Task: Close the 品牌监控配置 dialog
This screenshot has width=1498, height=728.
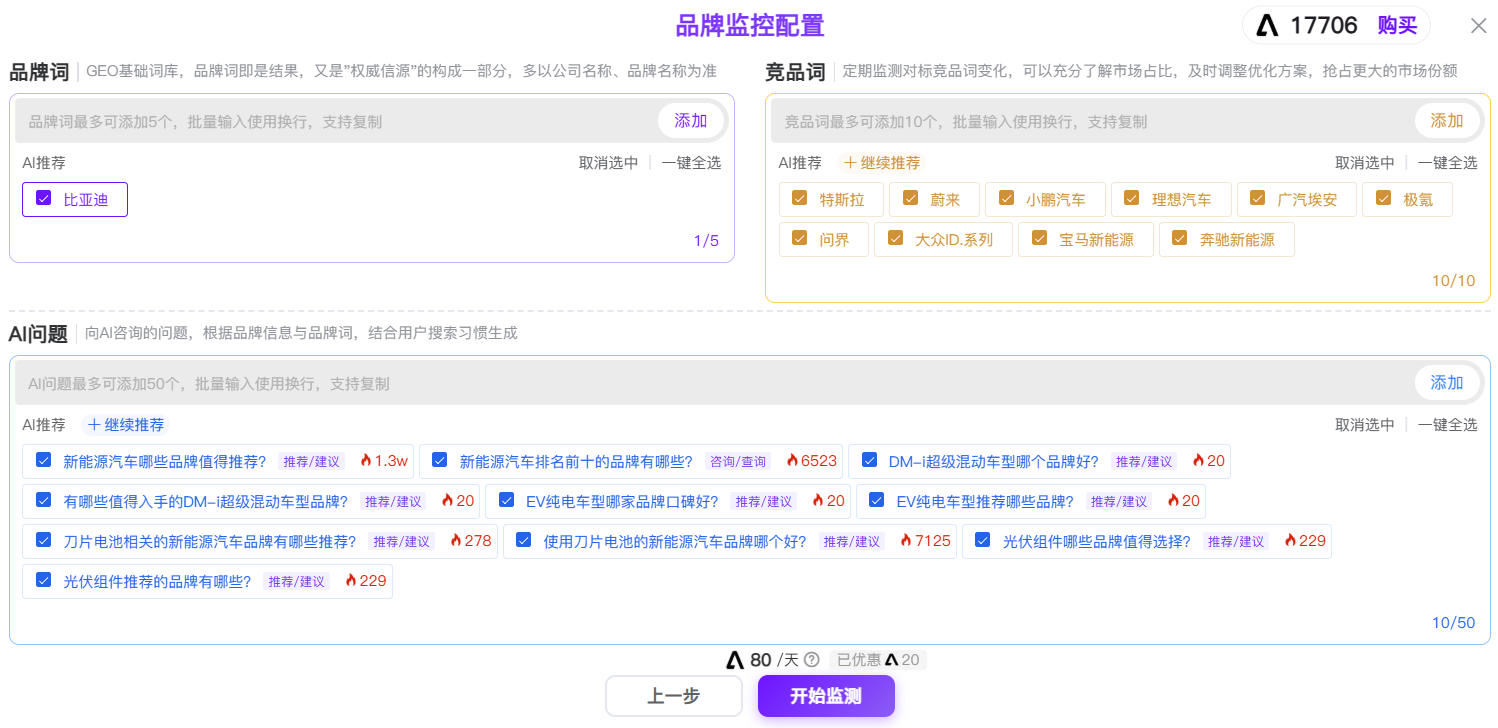Action: 1478,26
